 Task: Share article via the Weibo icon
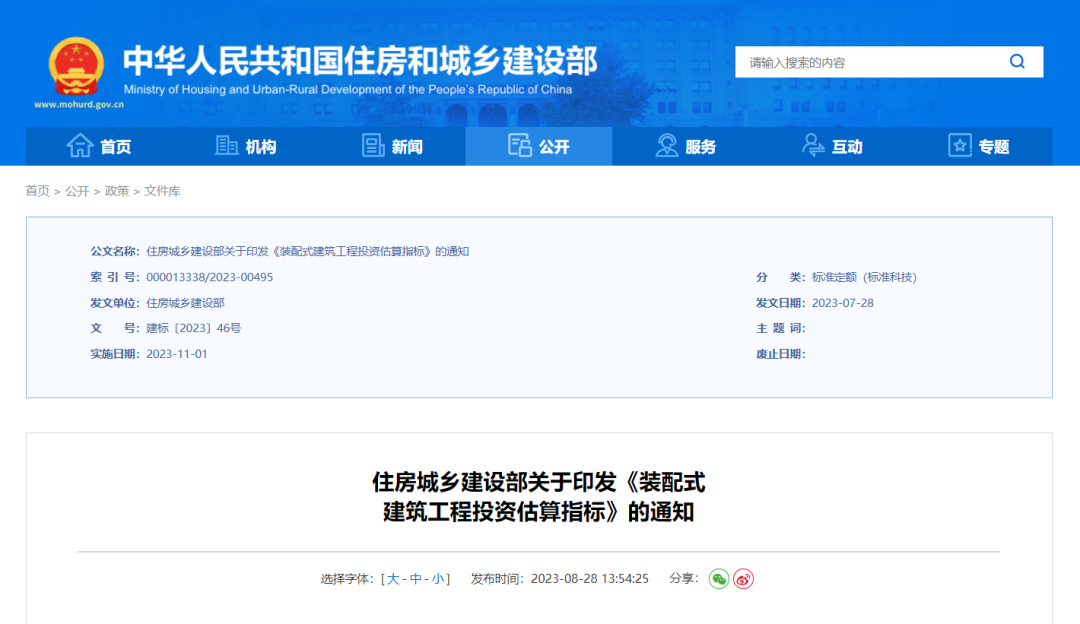click(x=743, y=579)
